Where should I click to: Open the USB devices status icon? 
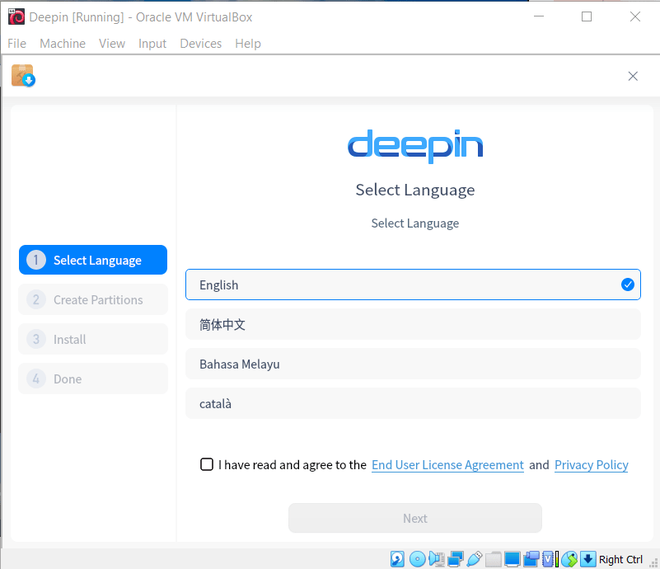474,559
